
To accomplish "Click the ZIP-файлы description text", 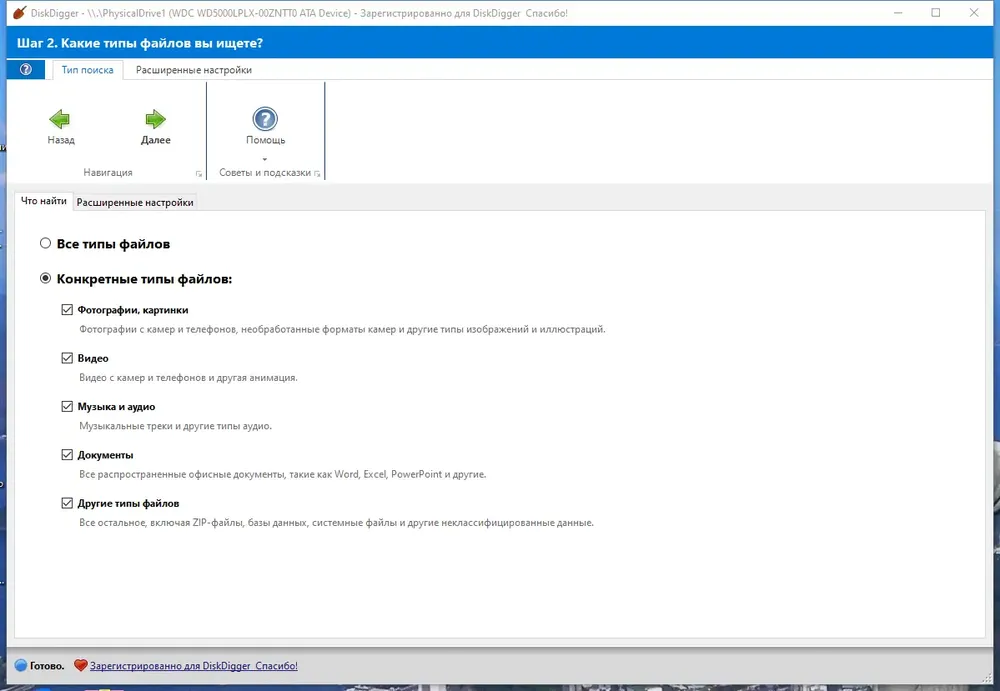I will 336,523.
